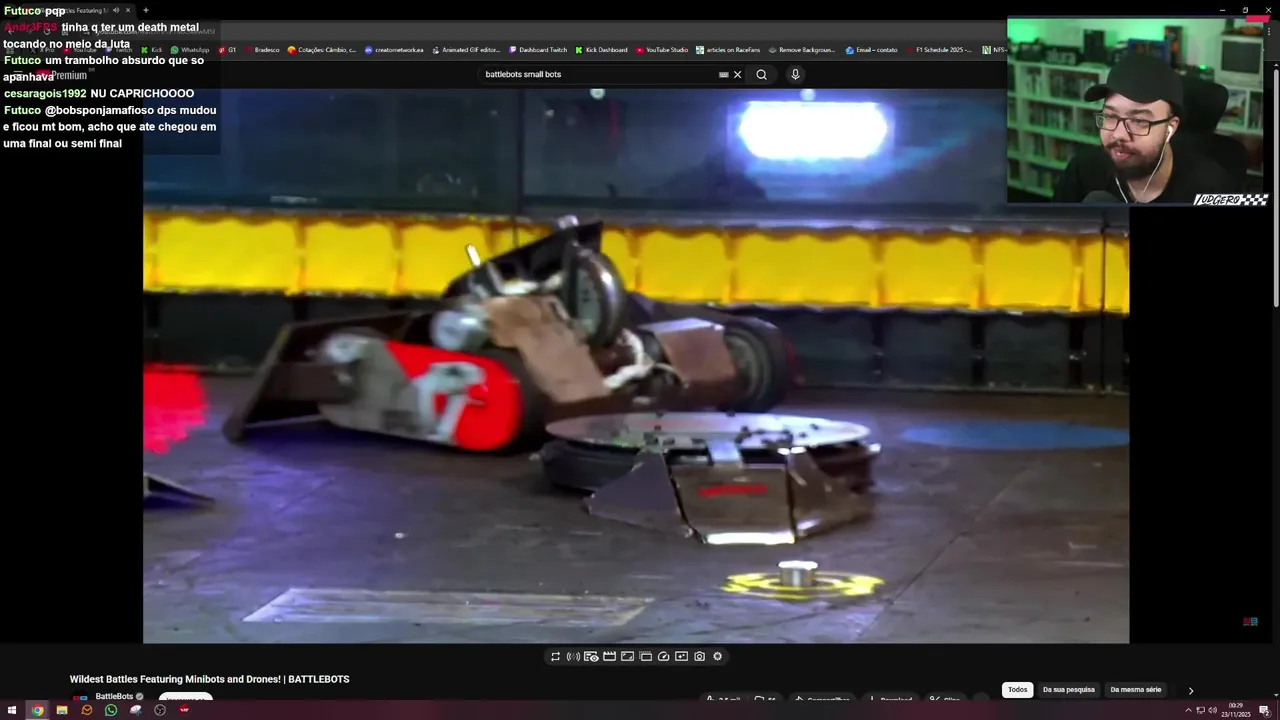
Task: Click the video player to pause
Action: pos(636,365)
